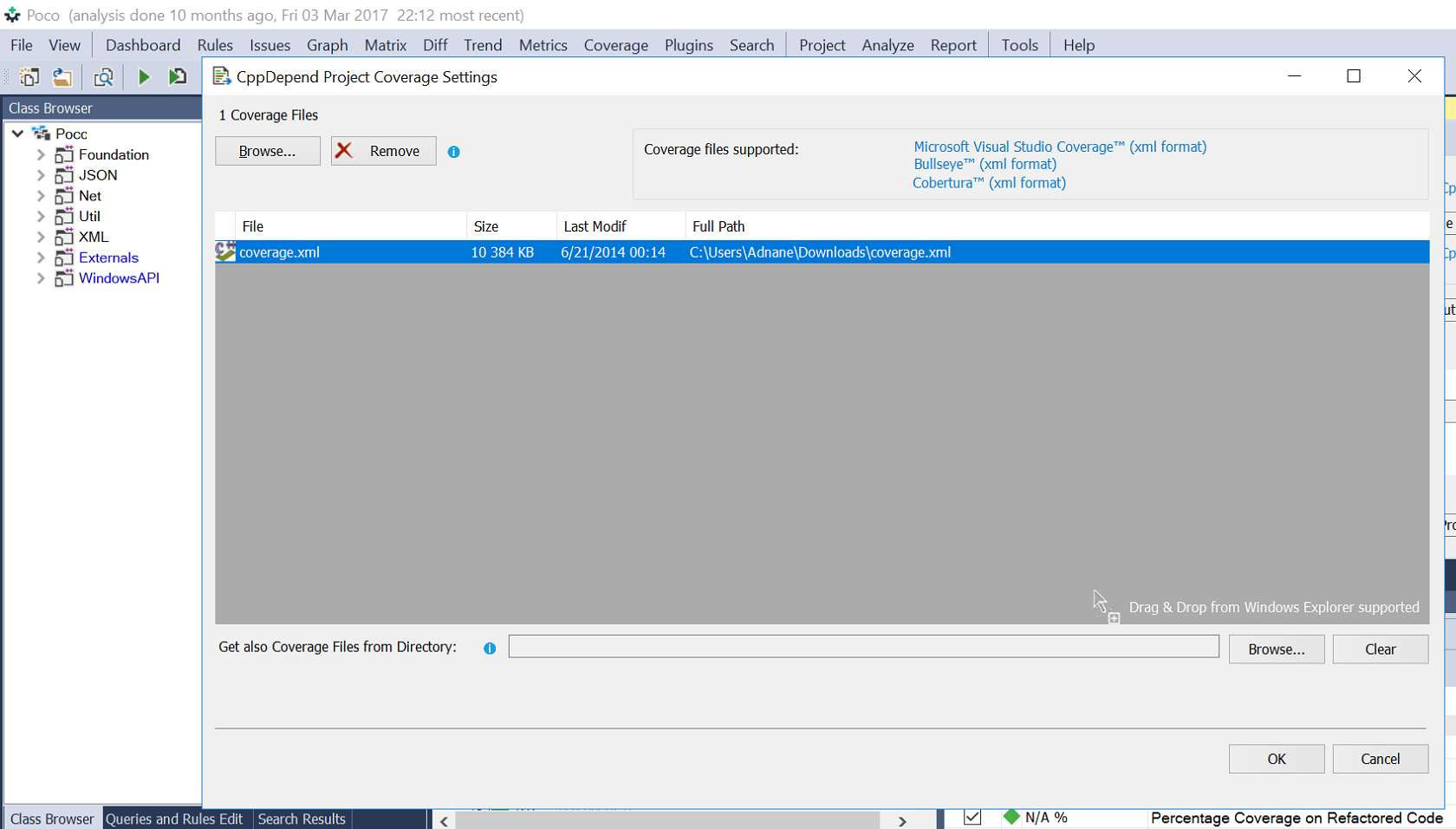1456x829 pixels.
Task: Run analysis with the green play icon
Action: point(144,77)
